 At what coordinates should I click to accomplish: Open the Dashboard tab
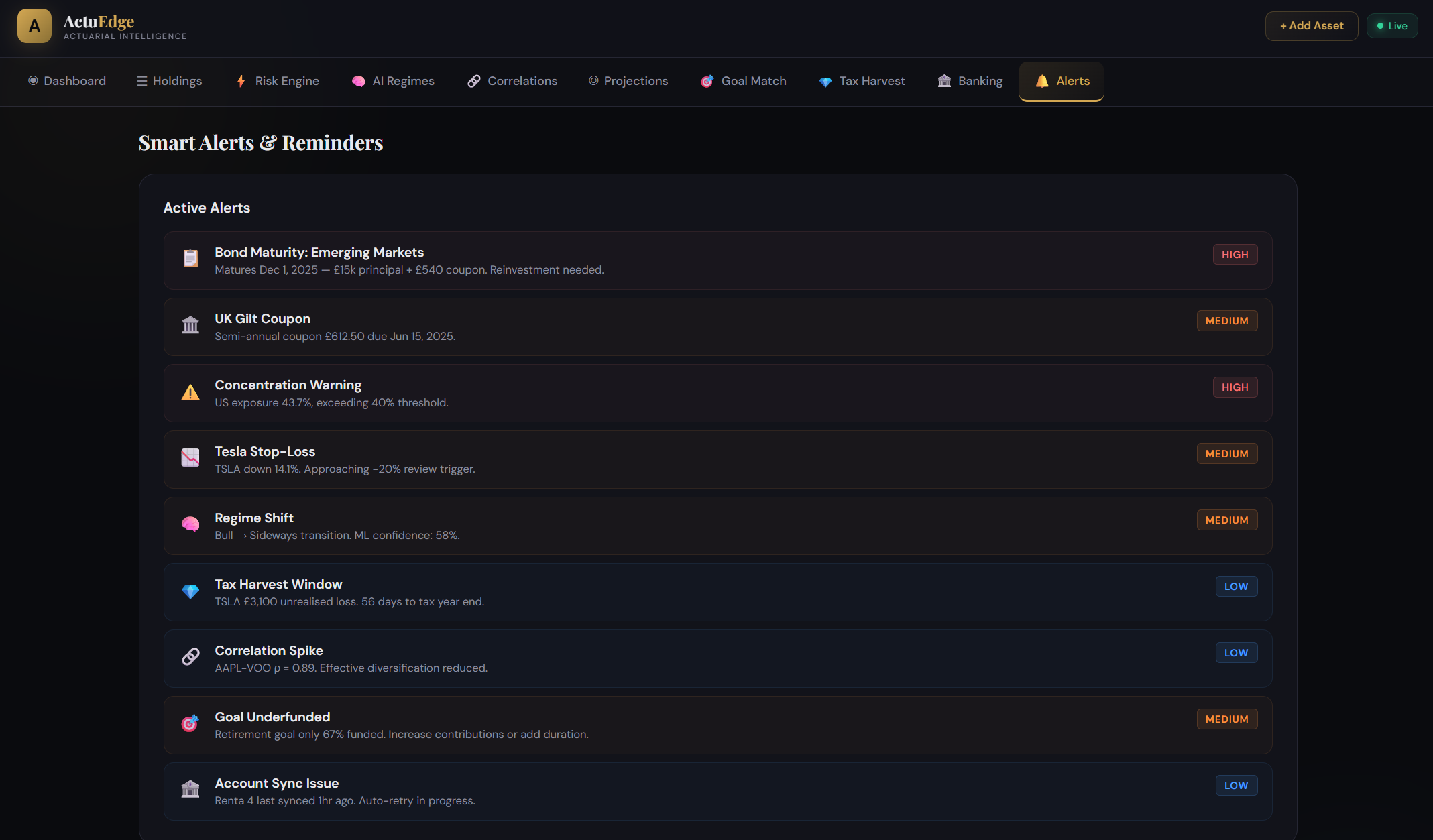tap(67, 81)
